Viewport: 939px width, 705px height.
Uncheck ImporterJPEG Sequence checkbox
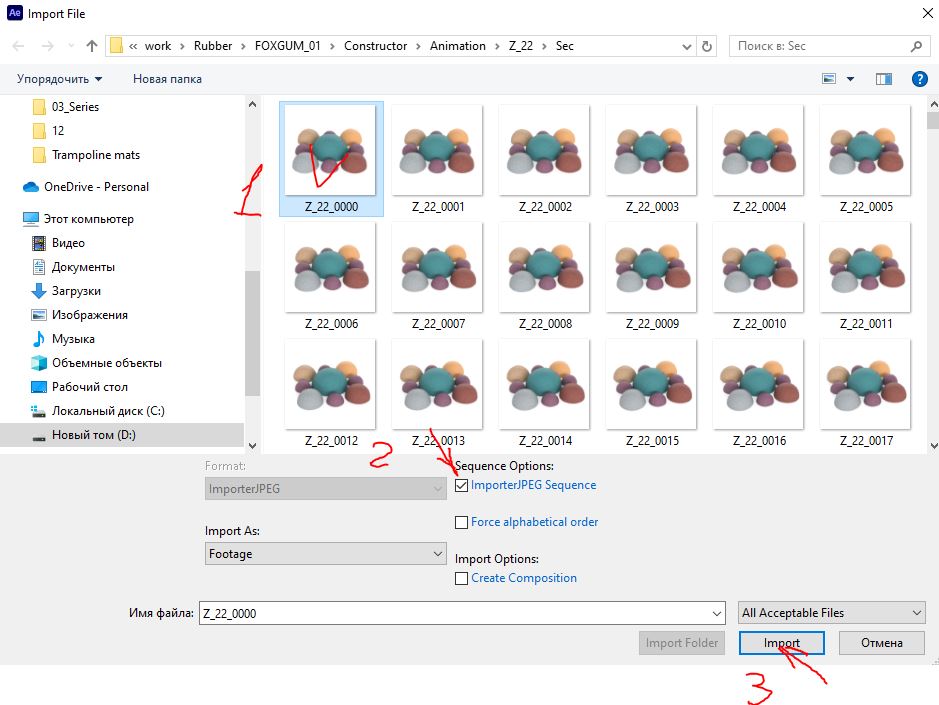[461, 485]
